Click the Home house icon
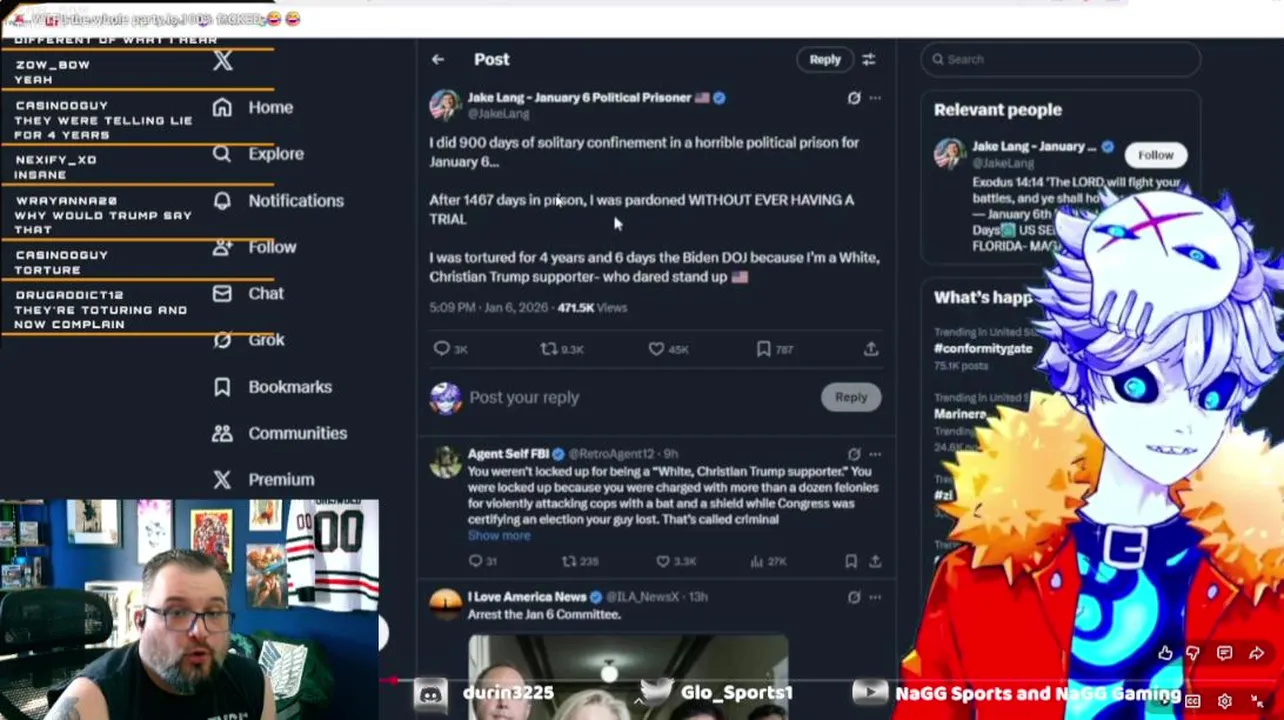1284x720 pixels. coord(222,107)
